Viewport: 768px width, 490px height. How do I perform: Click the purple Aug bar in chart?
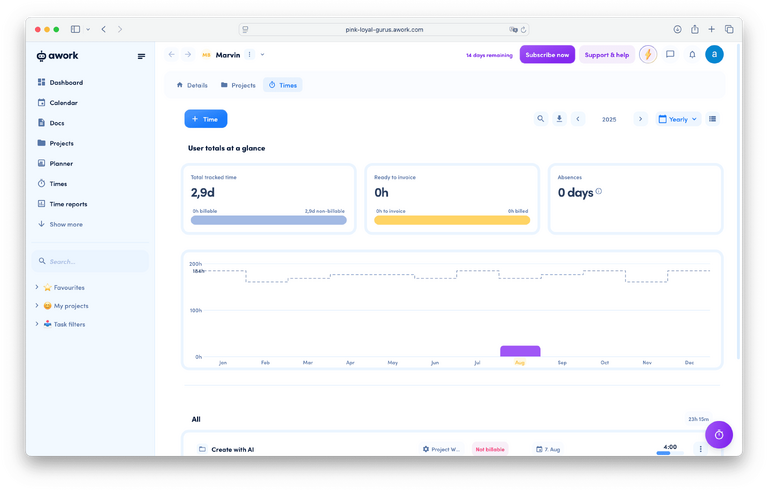pyautogui.click(x=520, y=351)
